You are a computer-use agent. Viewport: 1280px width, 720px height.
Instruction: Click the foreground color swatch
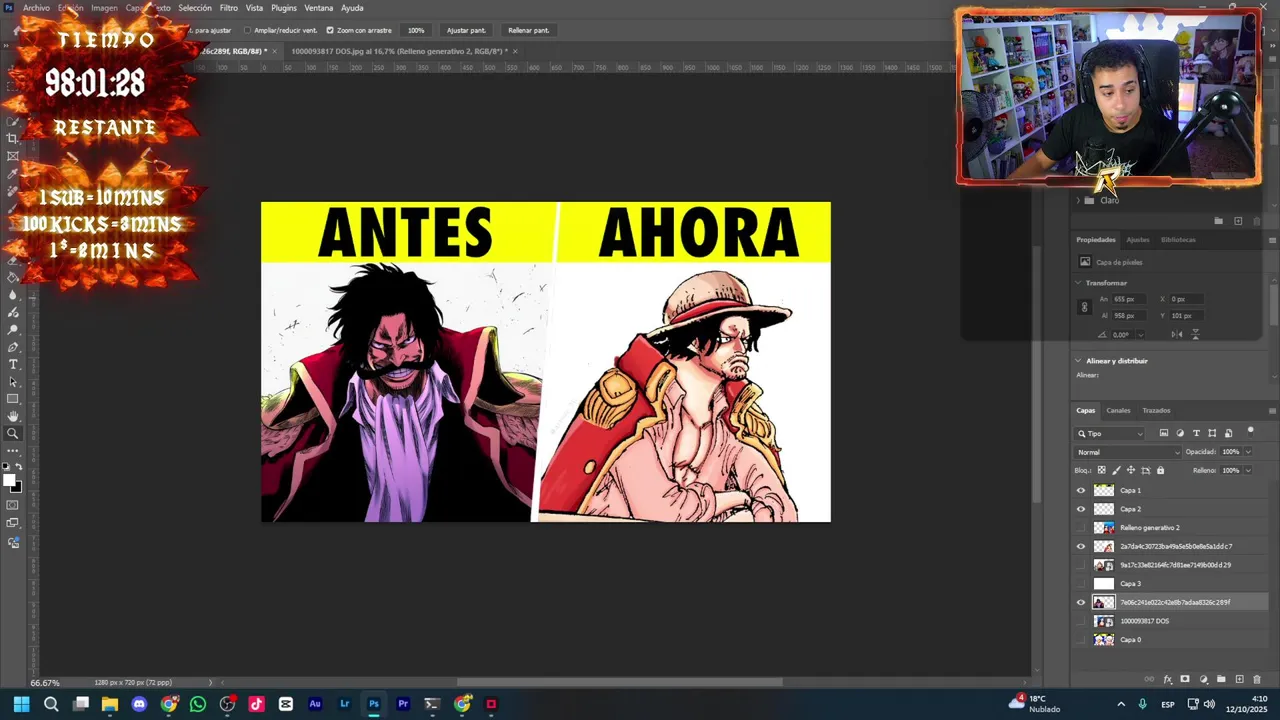pyautogui.click(x=10, y=482)
